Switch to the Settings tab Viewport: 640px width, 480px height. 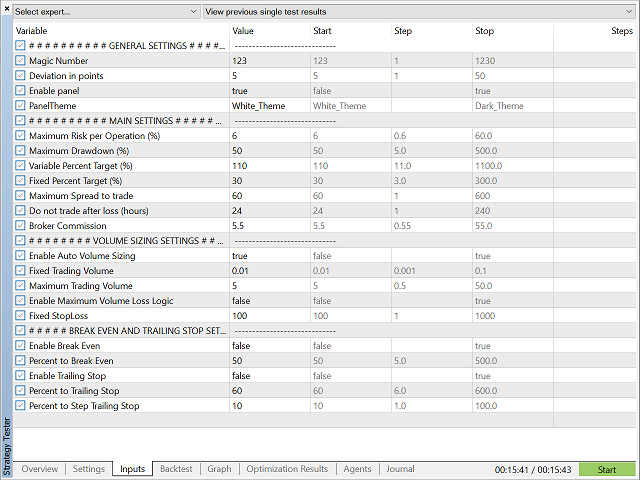[x=89, y=469]
